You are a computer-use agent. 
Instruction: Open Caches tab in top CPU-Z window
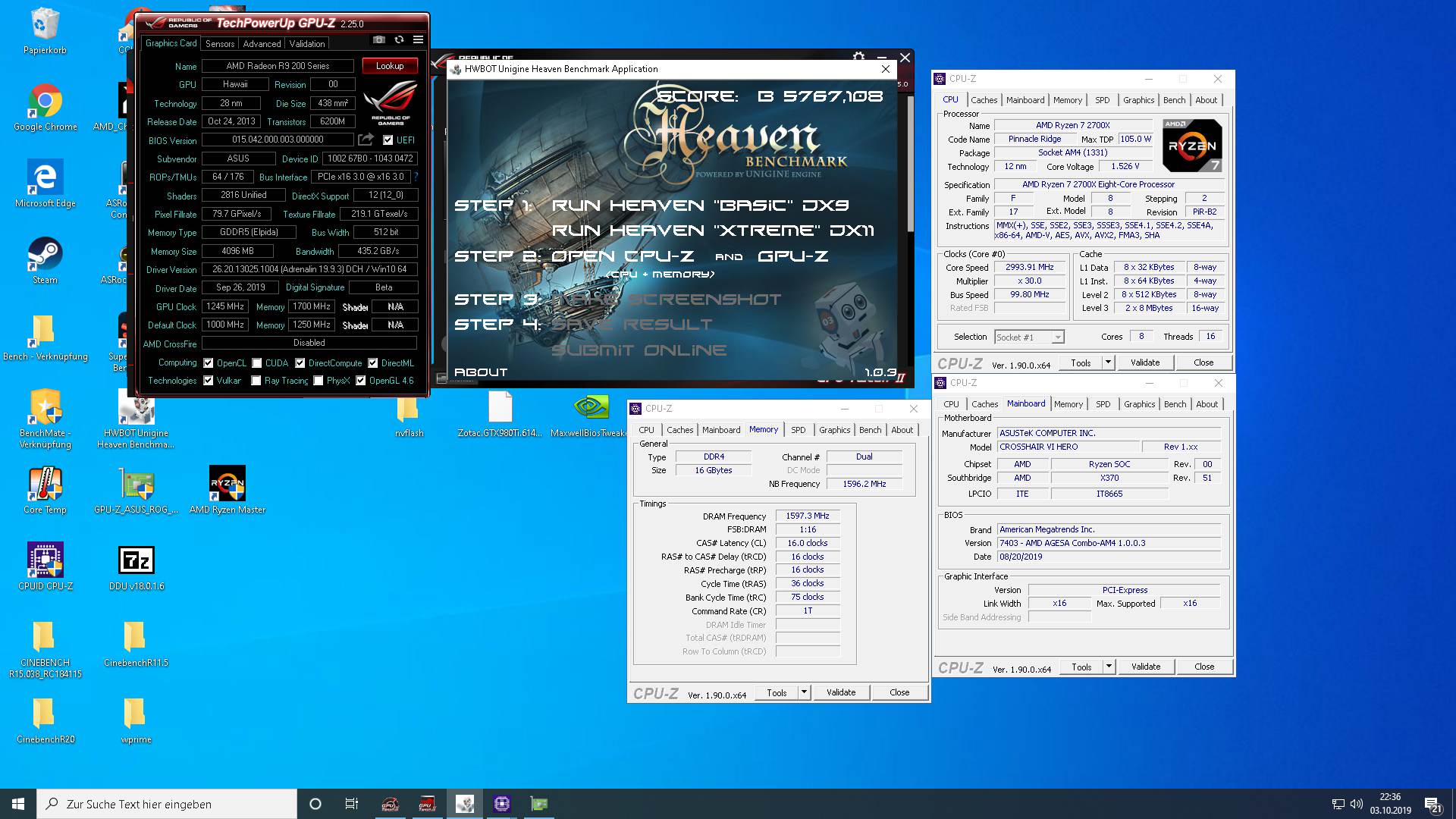pos(984,100)
